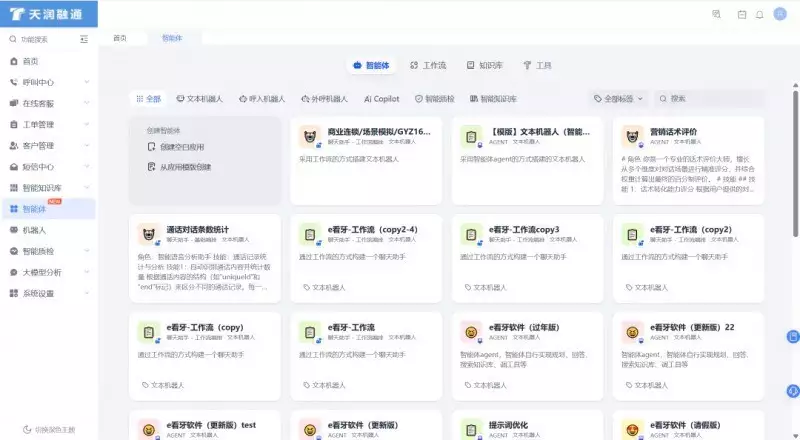The image size is (800, 440).
Task: Toggle dark theme at sidebar bottom
Action: coord(49,429)
